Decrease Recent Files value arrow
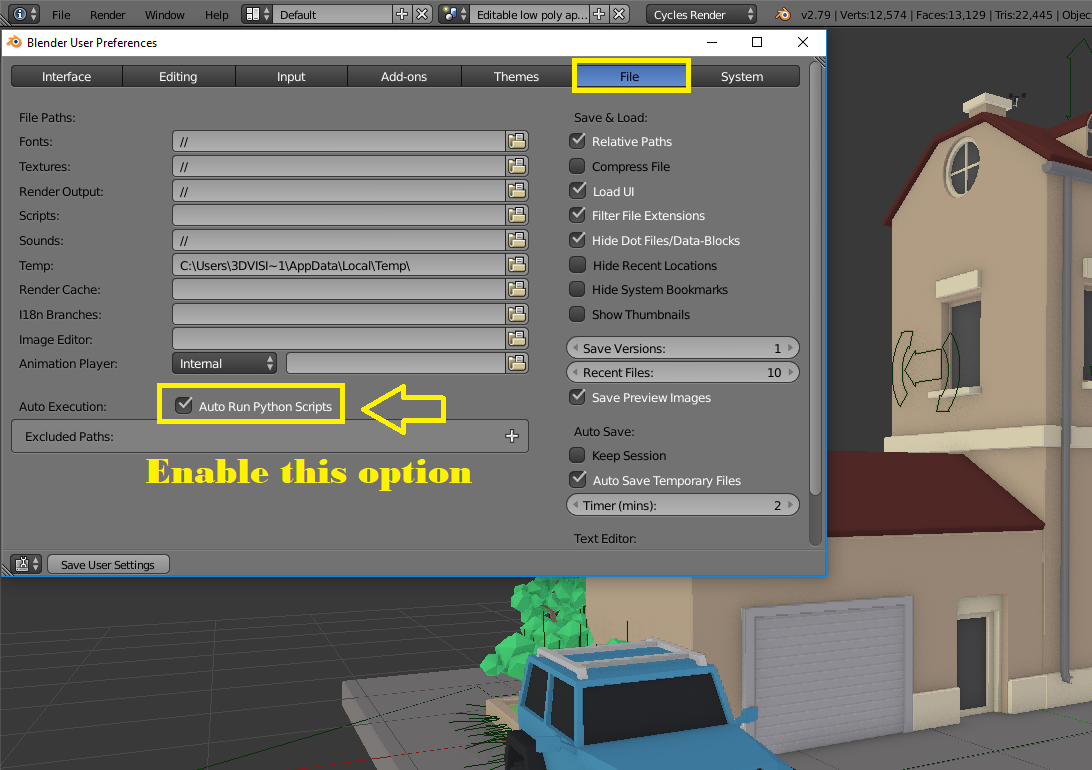The height and width of the screenshot is (770, 1092). pyautogui.click(x=575, y=372)
